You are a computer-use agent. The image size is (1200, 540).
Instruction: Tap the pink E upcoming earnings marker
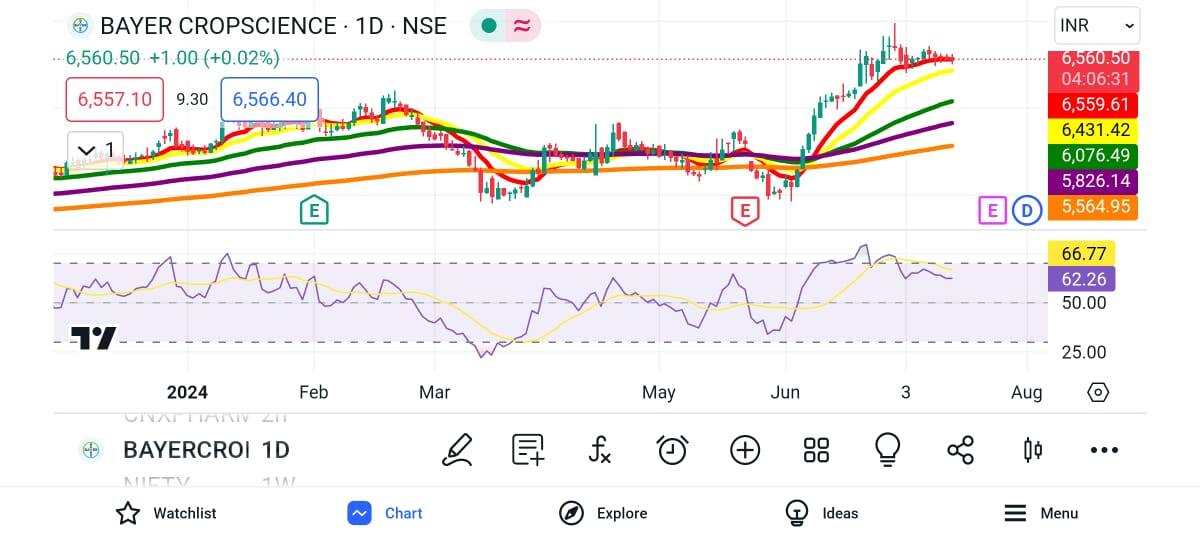(x=992, y=210)
